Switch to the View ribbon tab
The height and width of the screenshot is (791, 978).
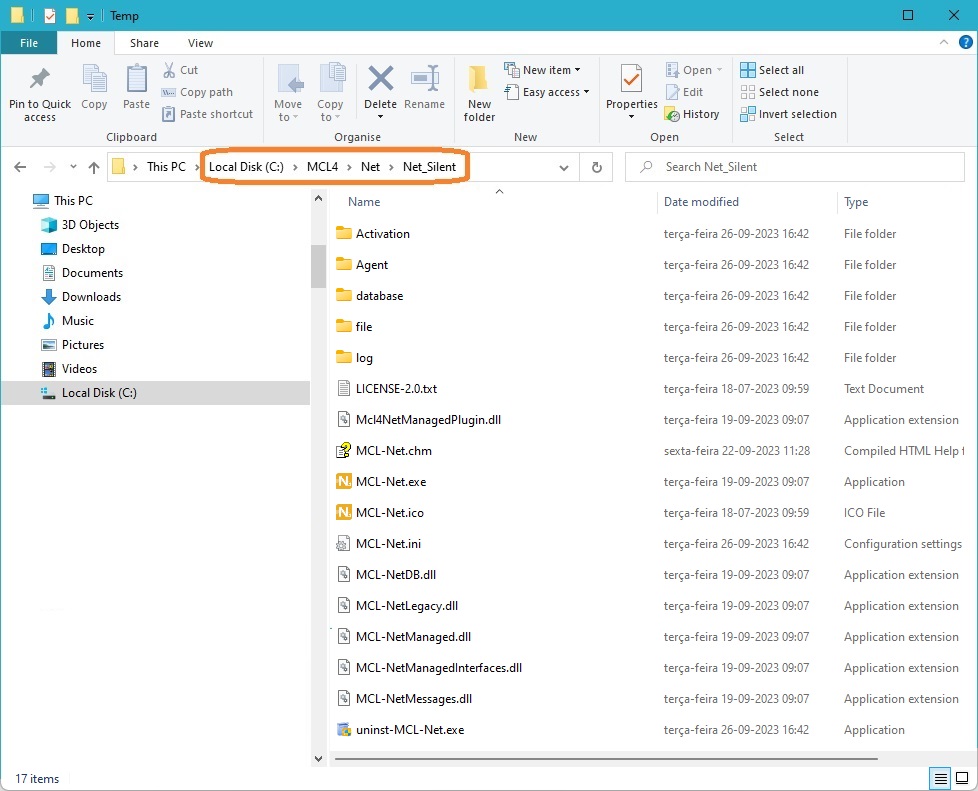[x=200, y=43]
